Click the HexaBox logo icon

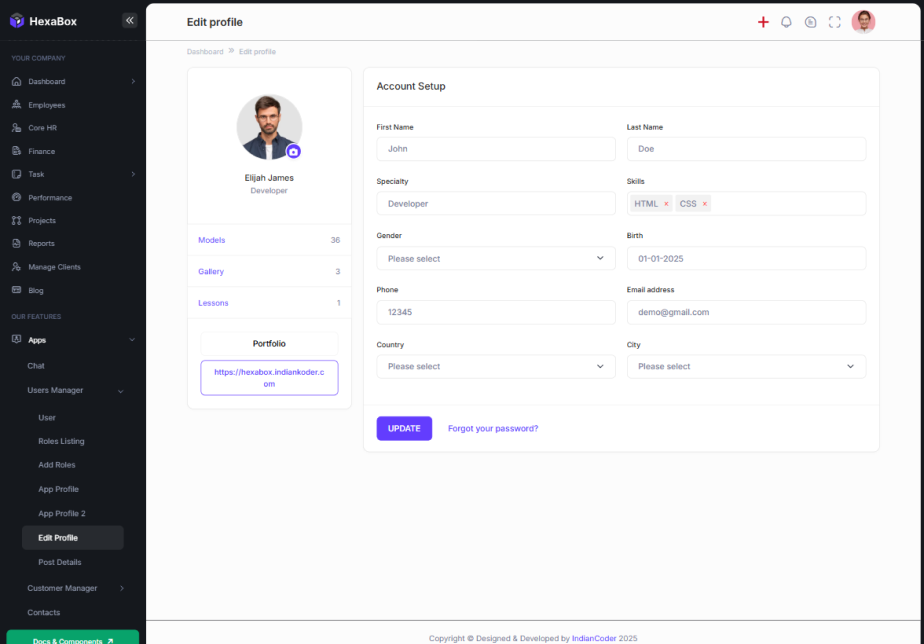(16, 21)
